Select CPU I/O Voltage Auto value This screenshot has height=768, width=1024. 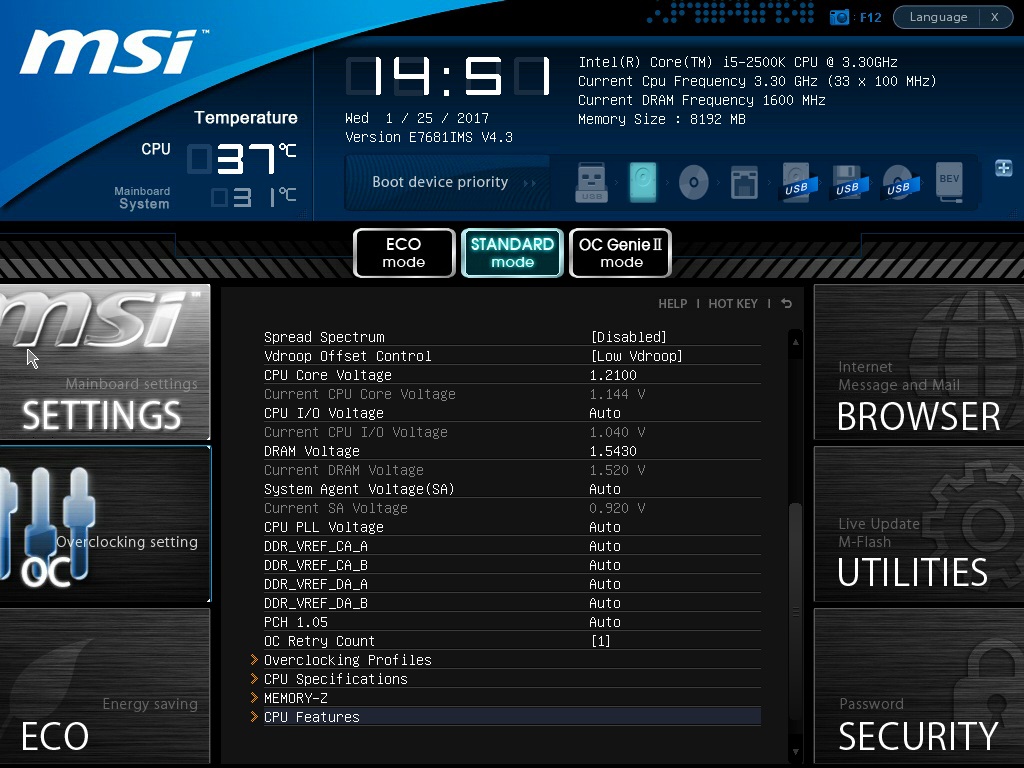tap(605, 413)
